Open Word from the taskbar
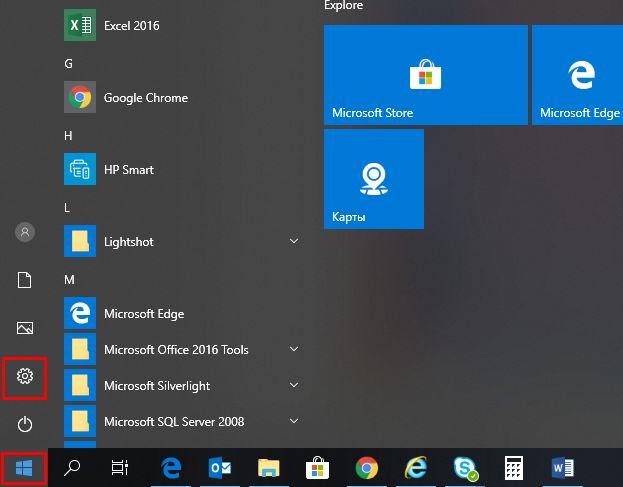Viewport: 623px width, 487px height. click(x=563, y=468)
